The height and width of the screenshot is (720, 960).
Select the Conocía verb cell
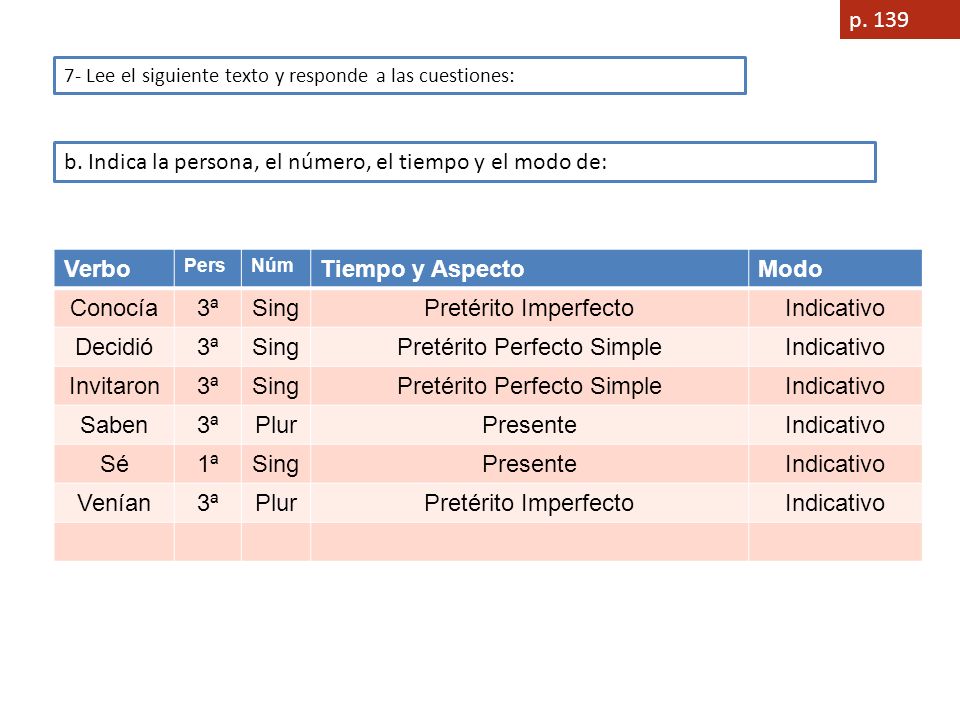point(114,307)
